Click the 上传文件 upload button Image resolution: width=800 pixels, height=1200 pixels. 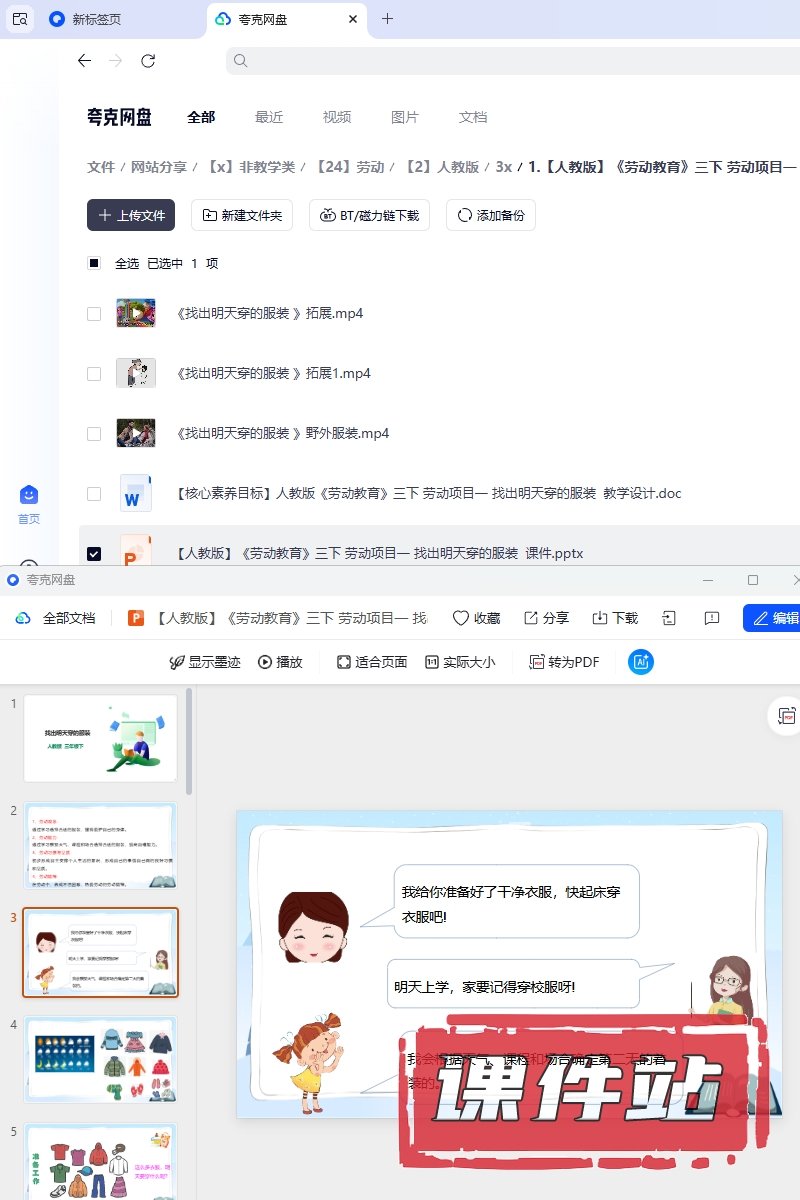click(x=131, y=215)
